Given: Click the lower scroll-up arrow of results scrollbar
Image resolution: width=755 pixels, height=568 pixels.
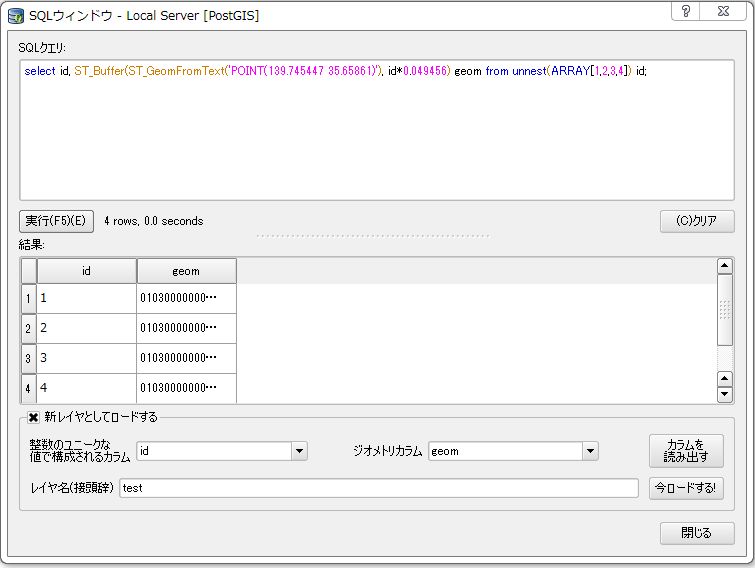Looking at the screenshot, I should (x=725, y=379).
